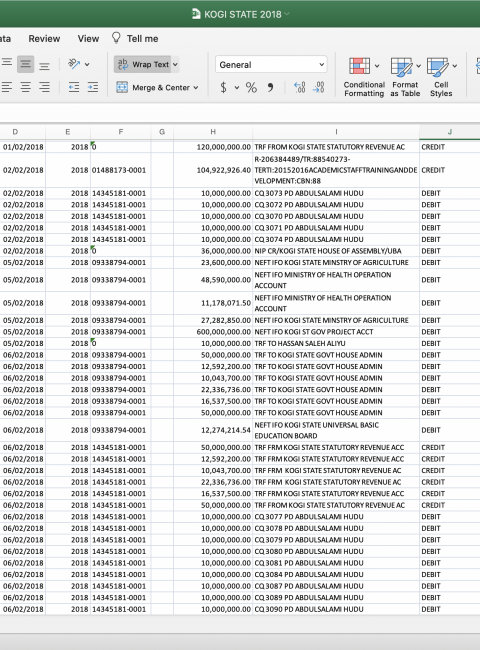Viewport: 480px width, 650px height.
Task: Center text horizontally
Action: [25, 87]
